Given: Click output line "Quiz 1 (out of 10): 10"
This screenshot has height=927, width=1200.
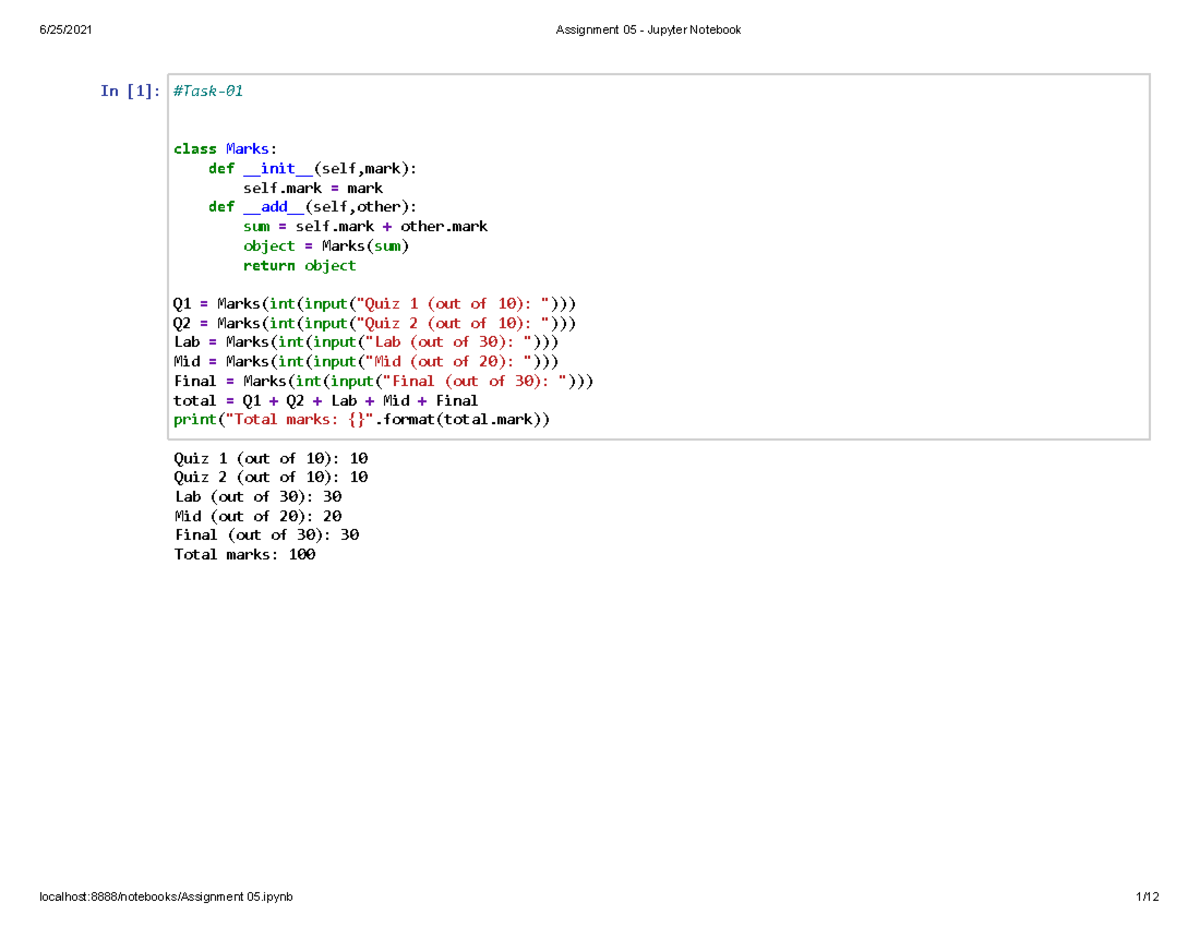Looking at the screenshot, I should click(x=271, y=458).
